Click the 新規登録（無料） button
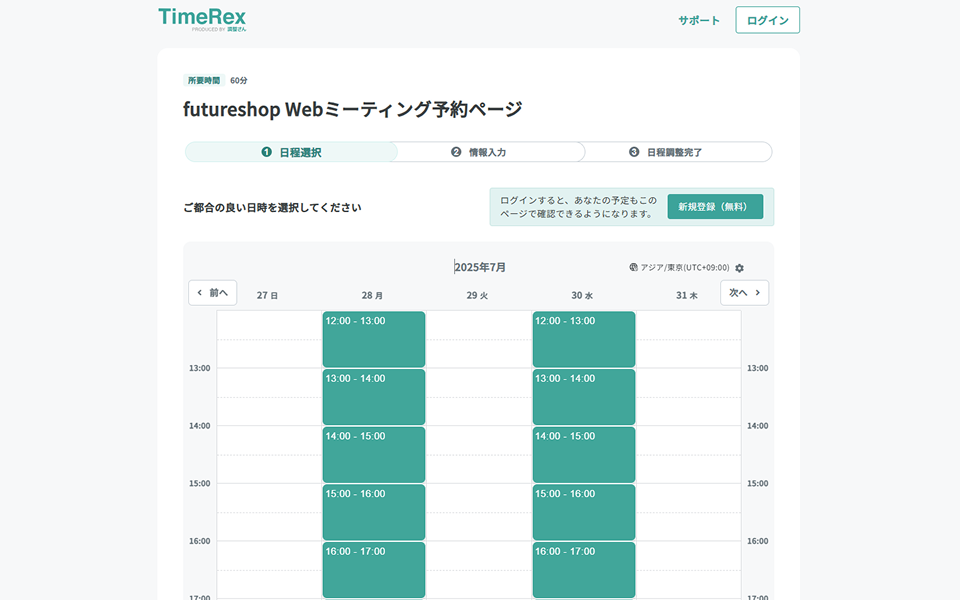Viewport: 960px width, 600px height. point(714,207)
